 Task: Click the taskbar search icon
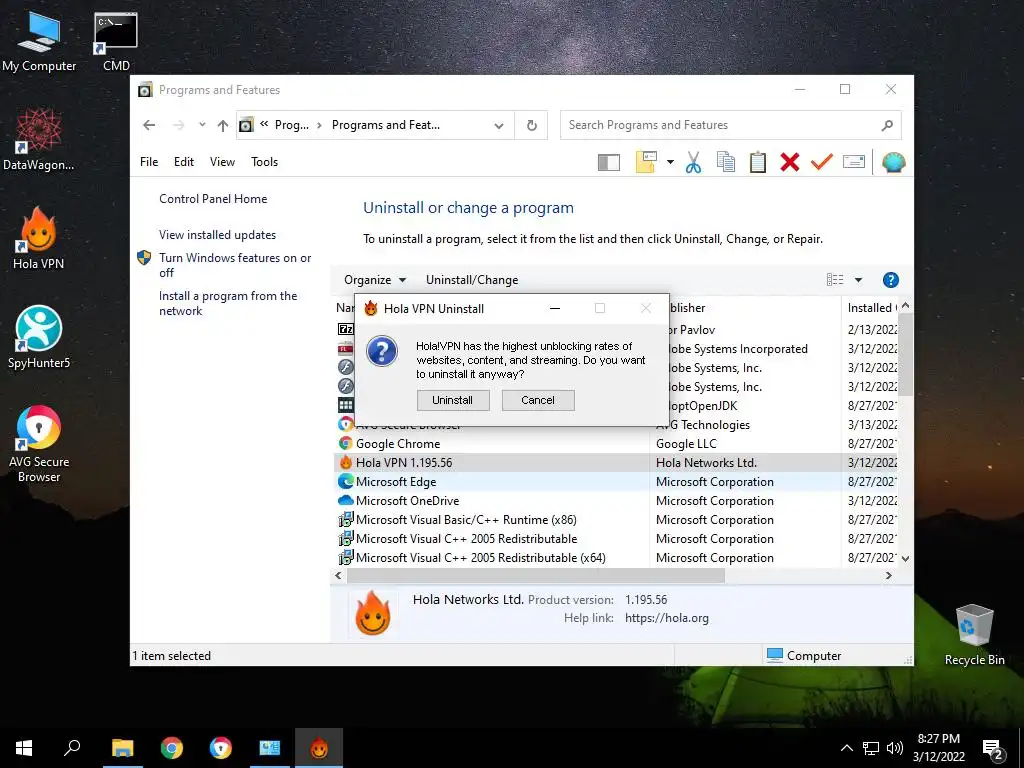click(72, 748)
